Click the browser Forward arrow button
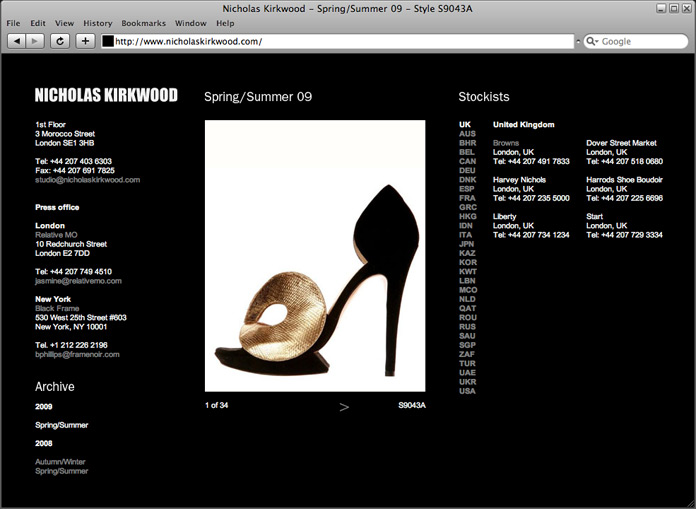This screenshot has height=509, width=696. pos(35,41)
